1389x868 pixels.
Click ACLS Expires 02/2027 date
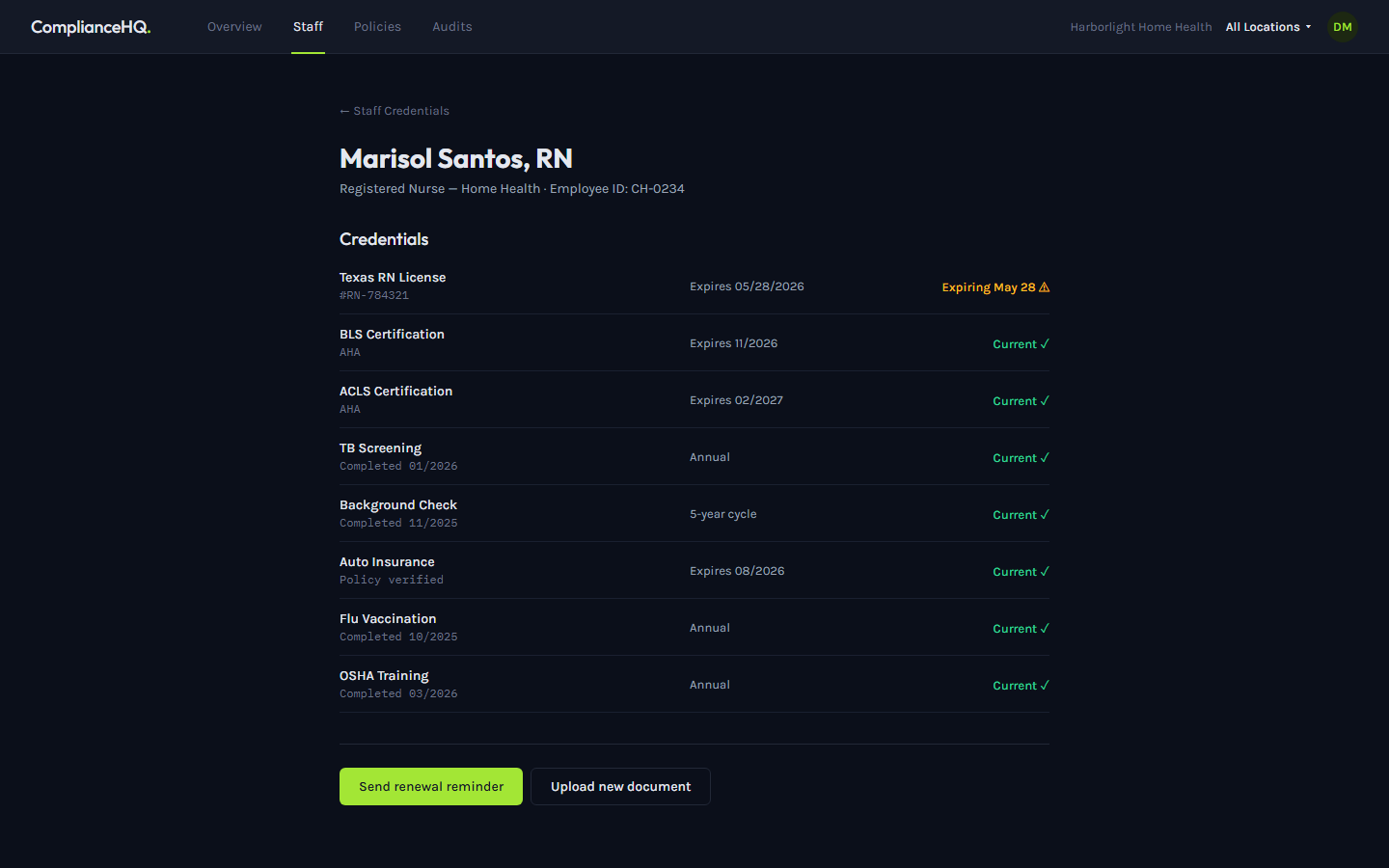click(x=736, y=400)
